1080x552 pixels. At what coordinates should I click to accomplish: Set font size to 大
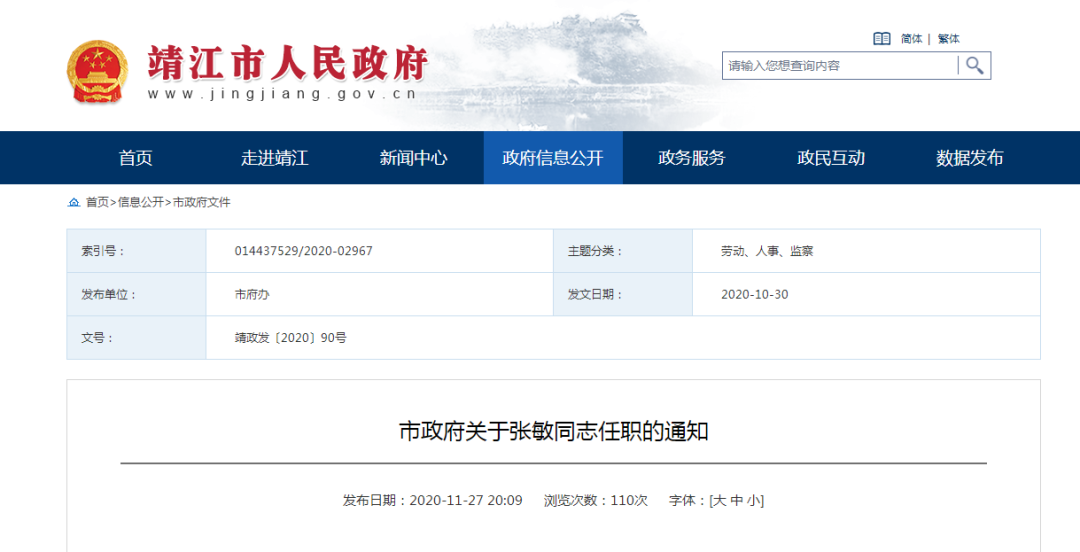[719, 500]
